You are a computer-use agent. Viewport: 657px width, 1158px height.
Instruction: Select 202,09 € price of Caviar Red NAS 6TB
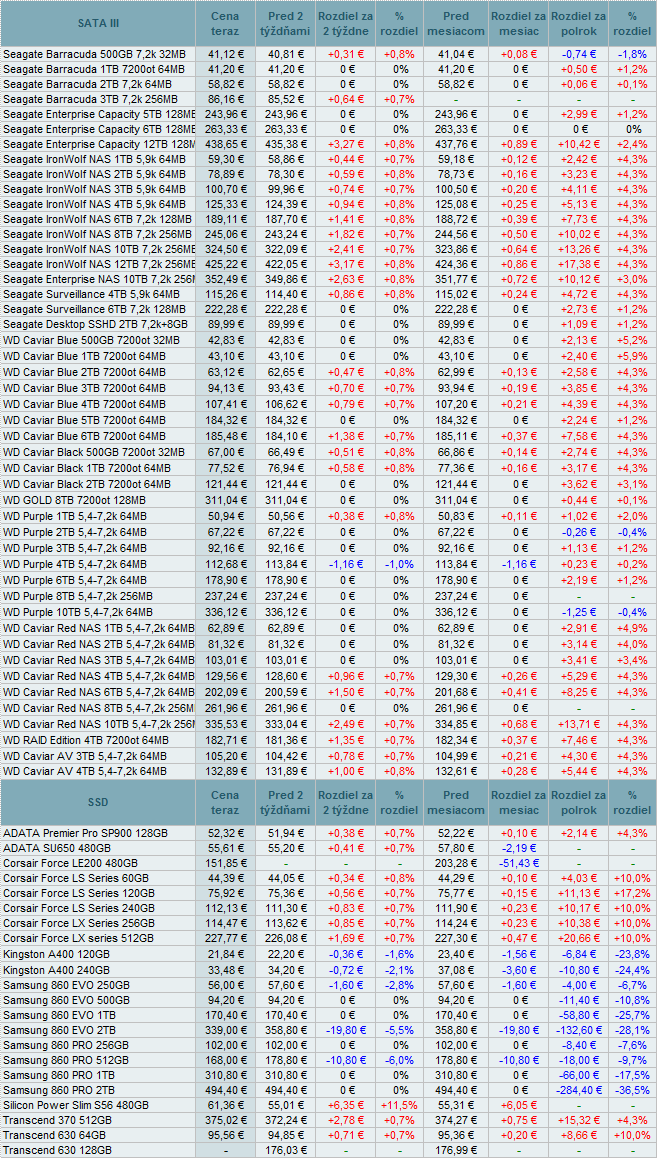point(225,691)
